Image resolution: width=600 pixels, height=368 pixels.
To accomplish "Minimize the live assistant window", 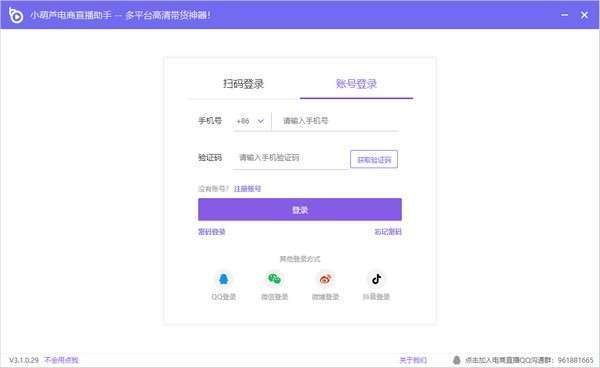I will 564,15.
